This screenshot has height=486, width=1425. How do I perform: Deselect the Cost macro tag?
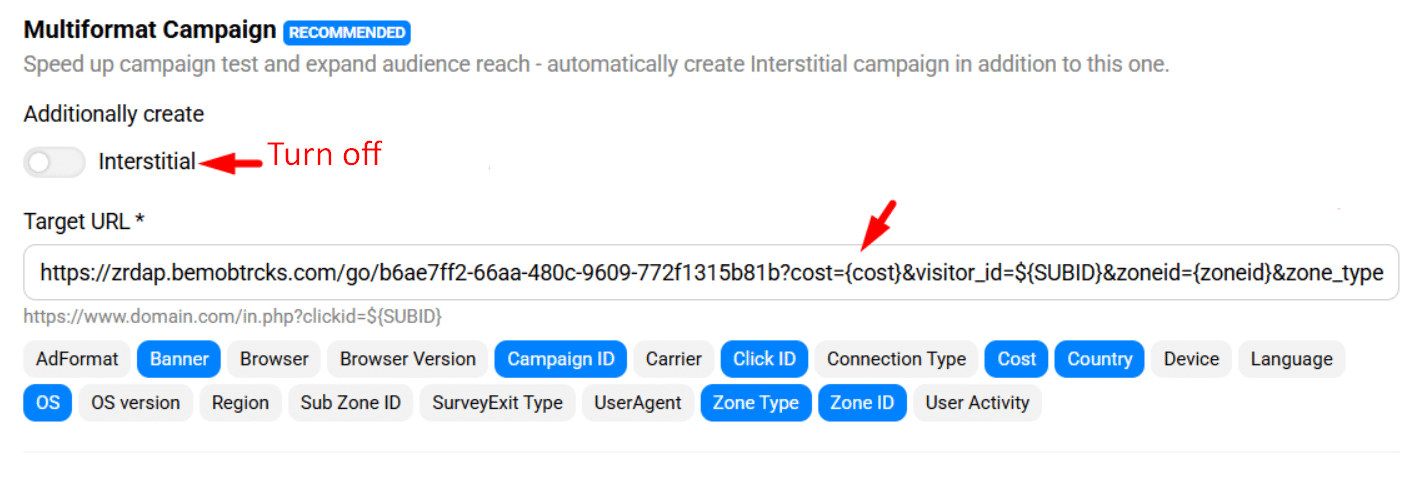(x=1016, y=359)
